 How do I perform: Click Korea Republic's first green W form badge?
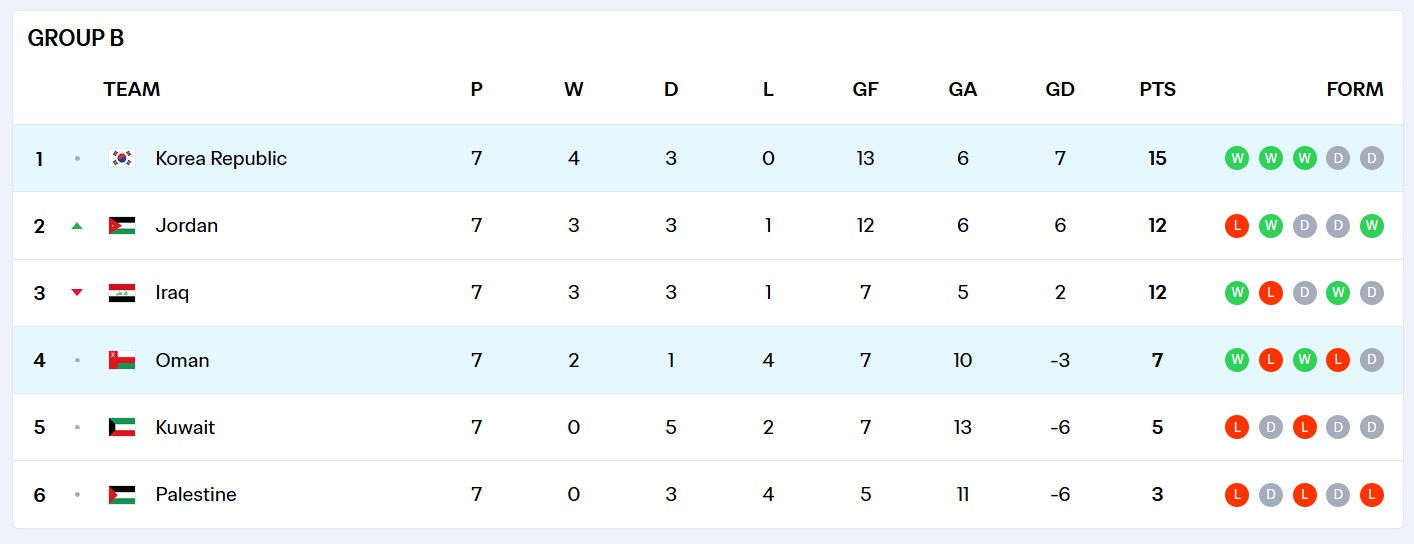(x=1237, y=158)
